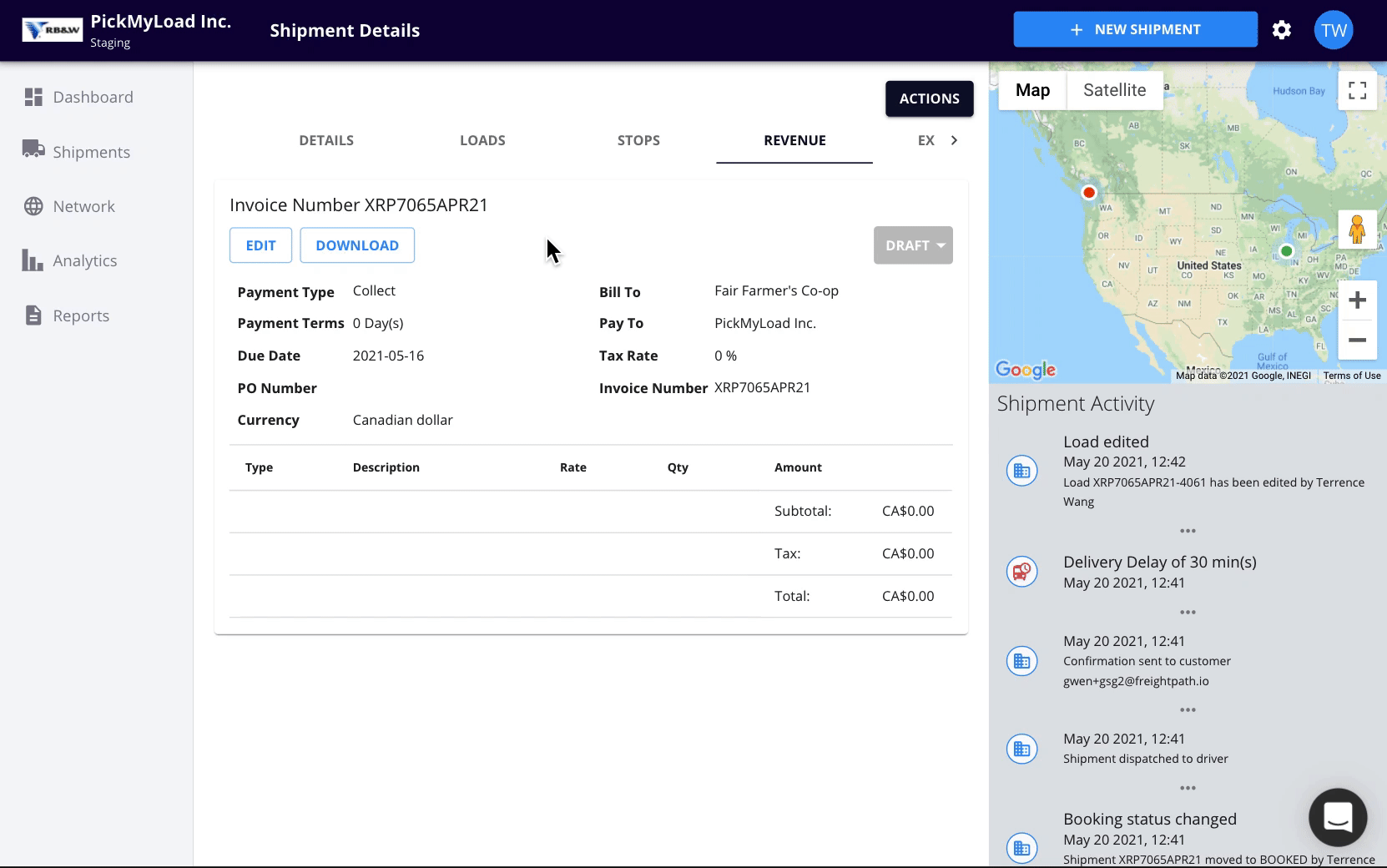1387x868 pixels.
Task: Switch to the LOADS tab
Action: pos(482,140)
